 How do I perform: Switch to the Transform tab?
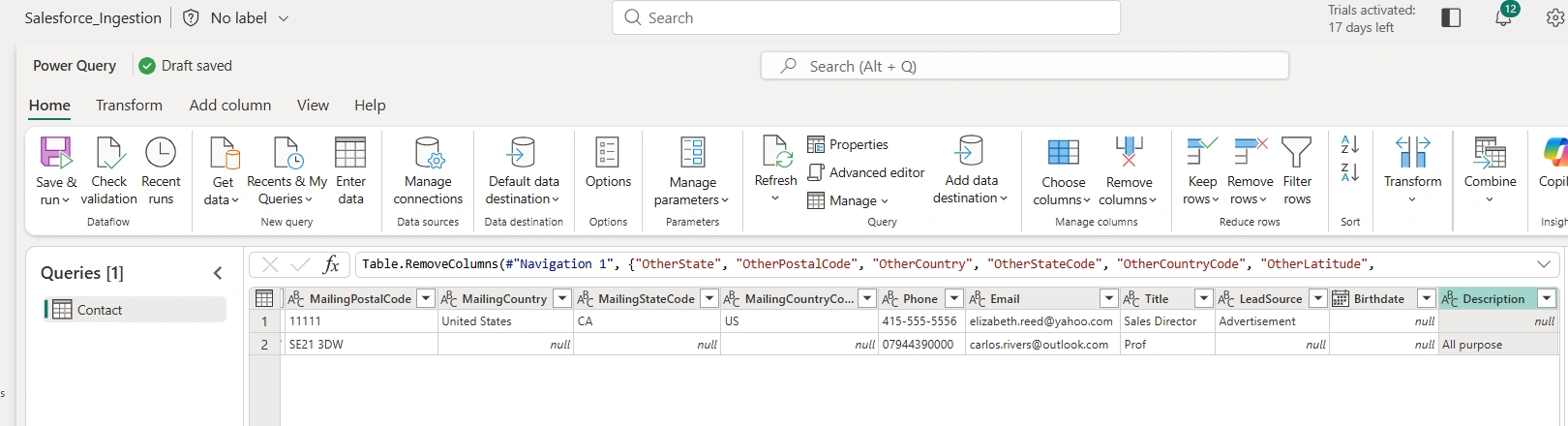point(129,106)
